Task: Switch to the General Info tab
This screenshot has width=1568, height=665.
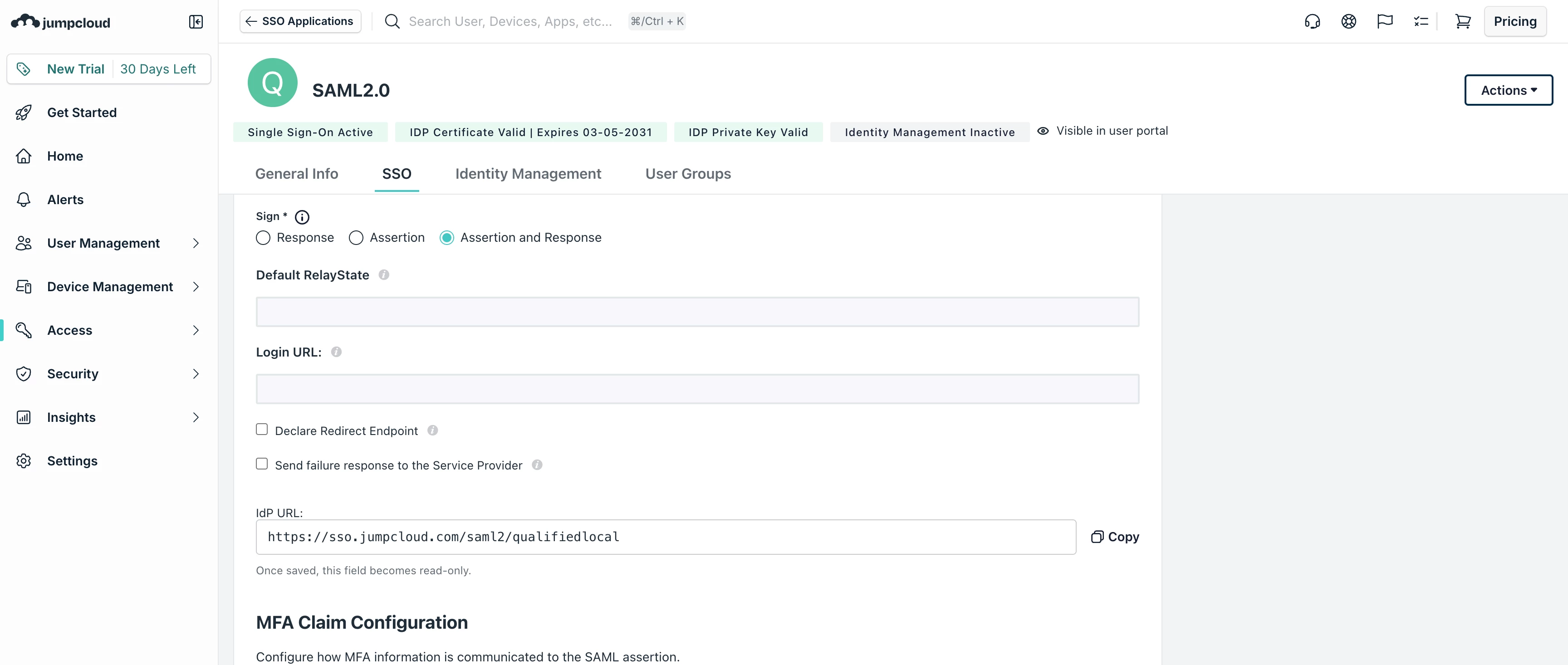Action: [x=297, y=174]
